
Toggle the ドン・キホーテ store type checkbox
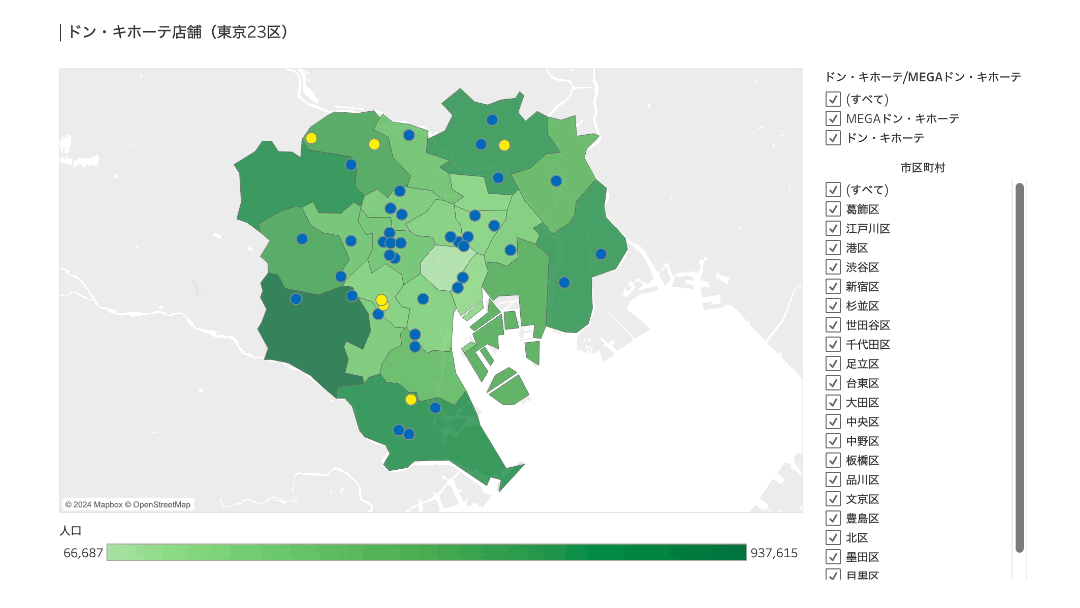(833, 138)
